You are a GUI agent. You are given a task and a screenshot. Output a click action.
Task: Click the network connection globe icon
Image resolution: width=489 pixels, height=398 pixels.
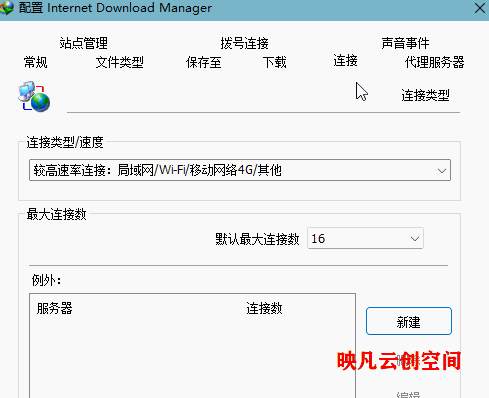pos(34,96)
